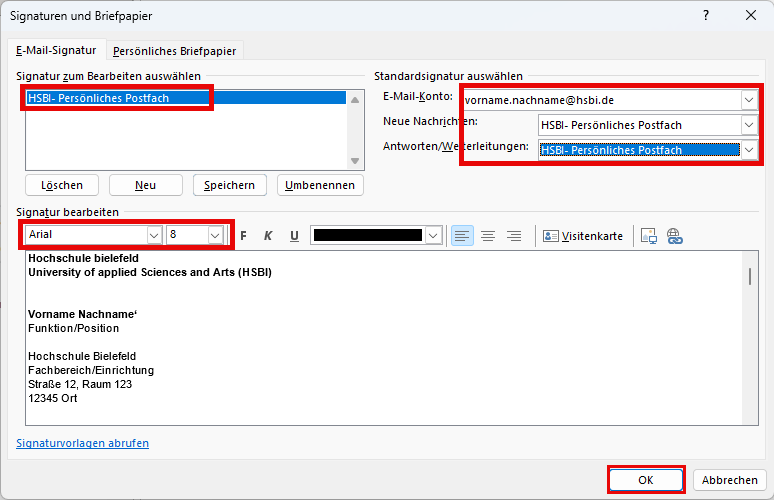Close the Signaturen und Briefpapier dialog

click(751, 15)
